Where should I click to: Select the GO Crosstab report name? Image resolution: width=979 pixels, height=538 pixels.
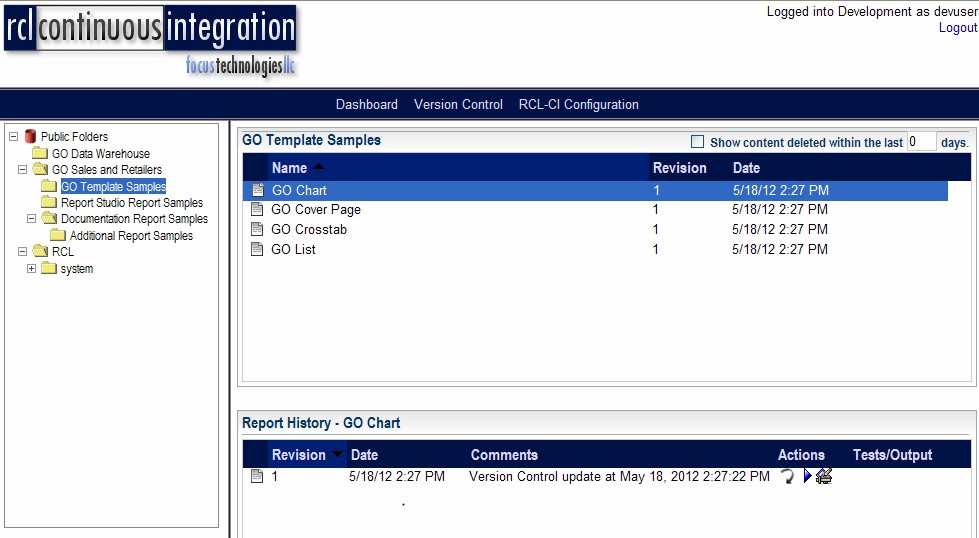coord(308,229)
